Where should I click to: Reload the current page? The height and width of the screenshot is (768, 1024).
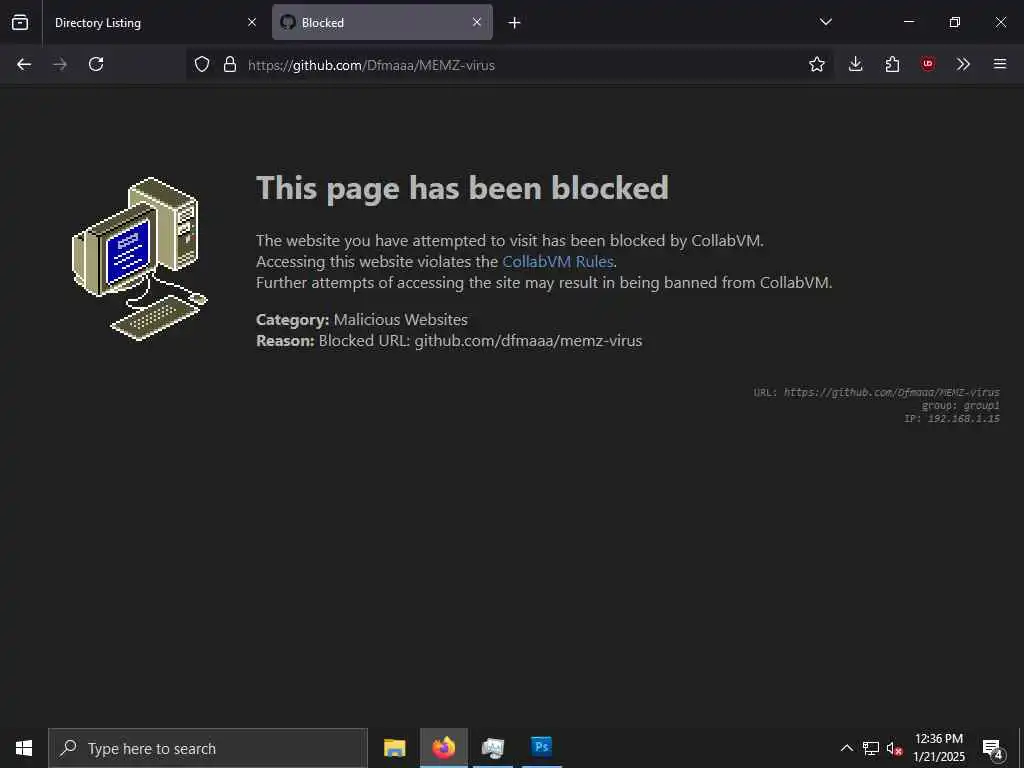[x=96, y=64]
